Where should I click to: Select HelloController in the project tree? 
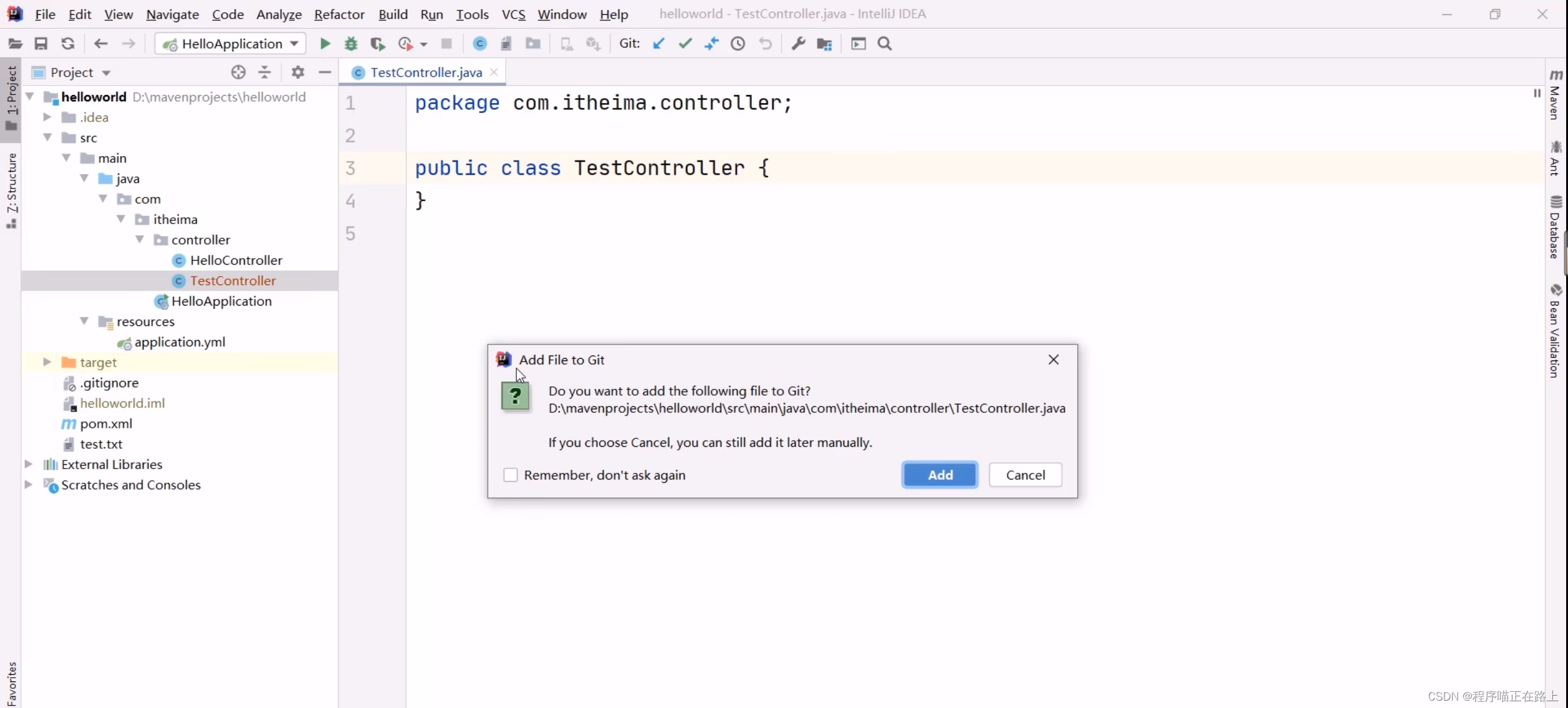[x=236, y=260]
